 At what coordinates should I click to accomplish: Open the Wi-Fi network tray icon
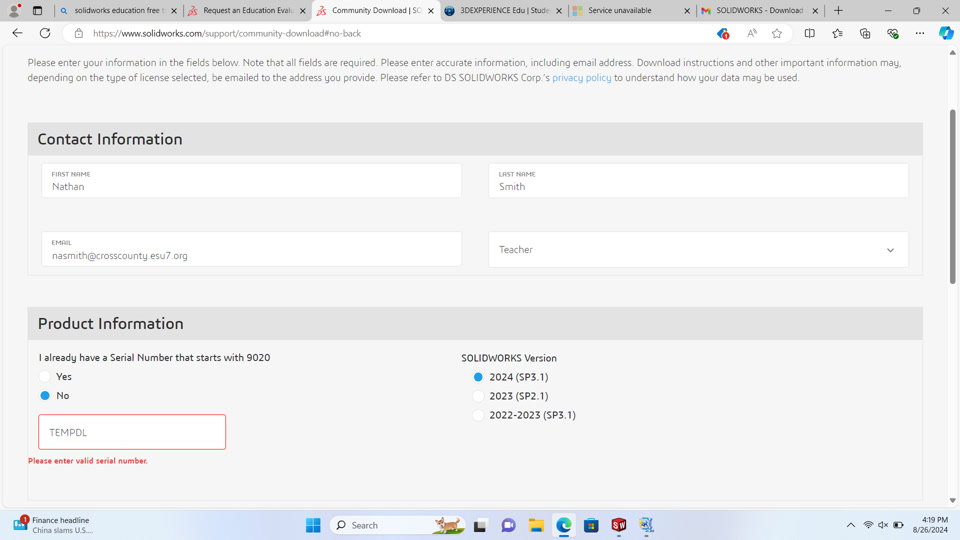point(868,525)
